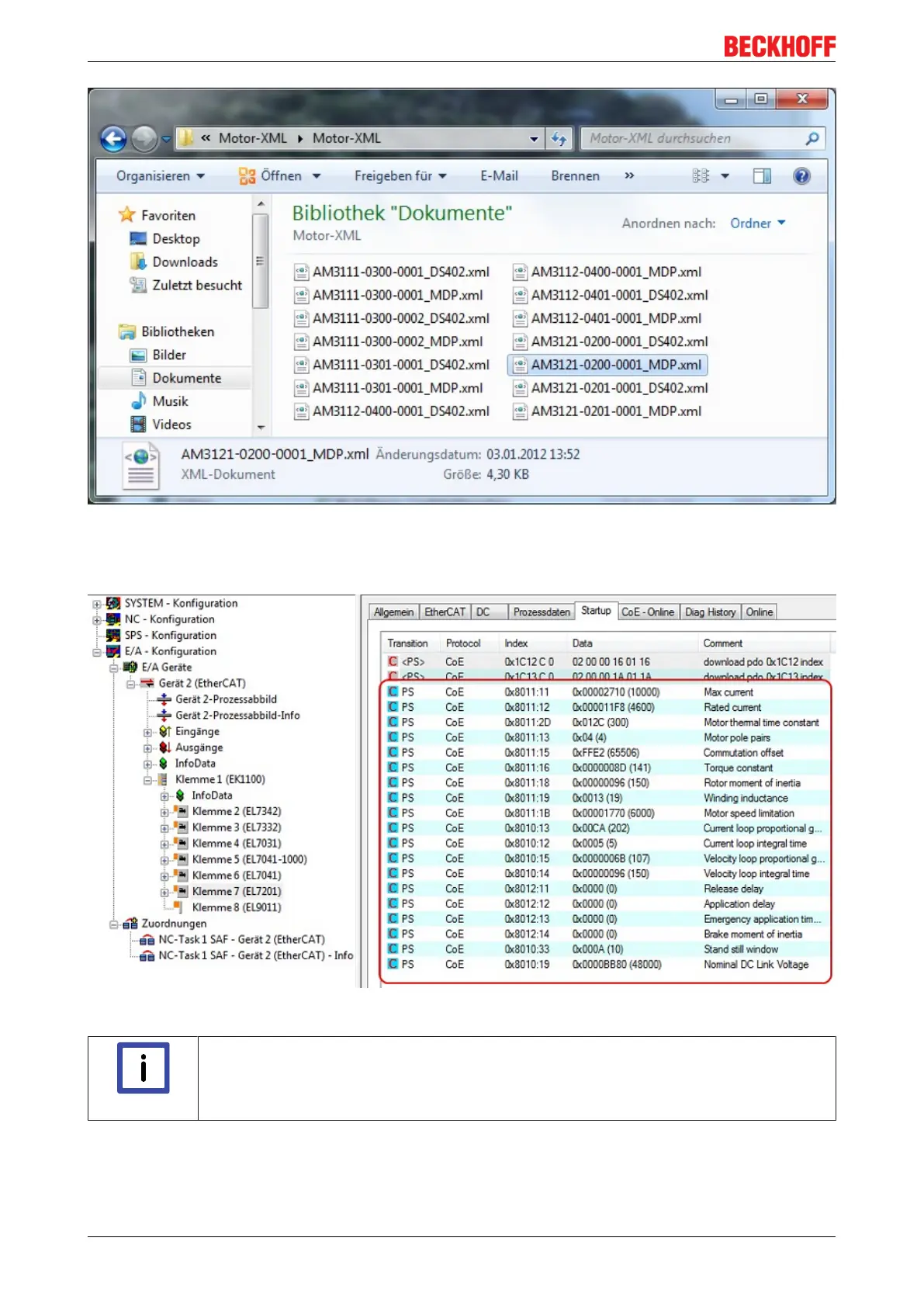This screenshot has width=924, height=1307.
Task: Switch to the Allgemein tab
Action: pyautogui.click(x=394, y=612)
